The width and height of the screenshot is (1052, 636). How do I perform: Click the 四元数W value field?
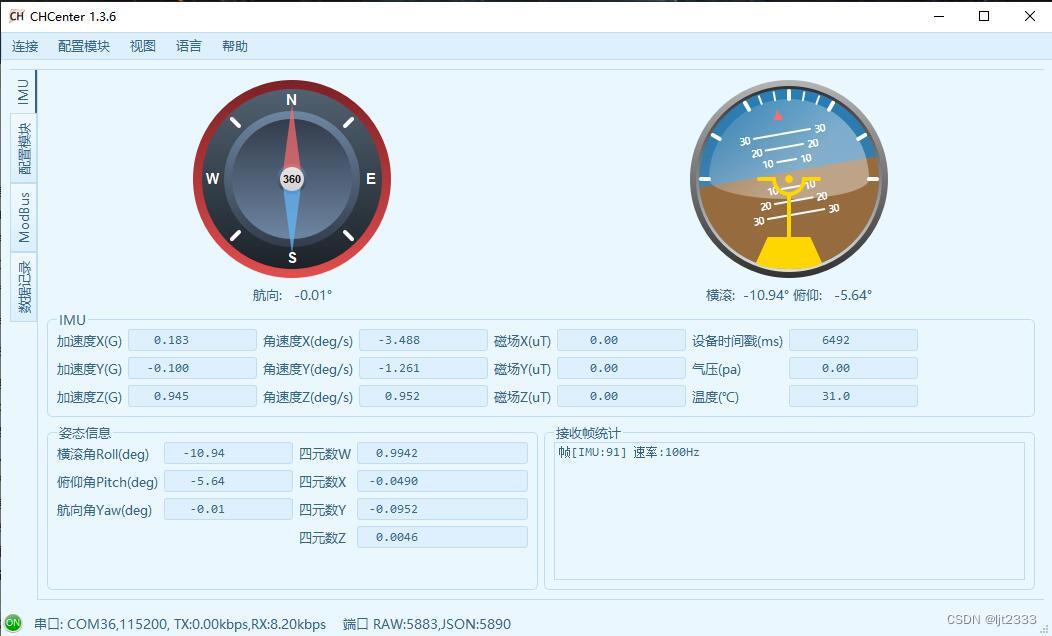(x=442, y=453)
